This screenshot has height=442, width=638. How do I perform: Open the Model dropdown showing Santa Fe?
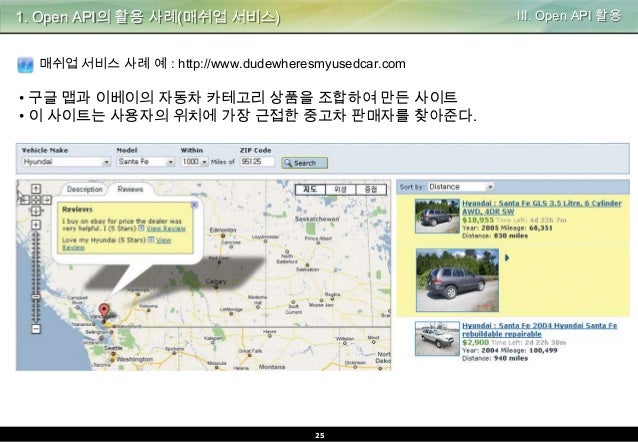pyautogui.click(x=146, y=162)
